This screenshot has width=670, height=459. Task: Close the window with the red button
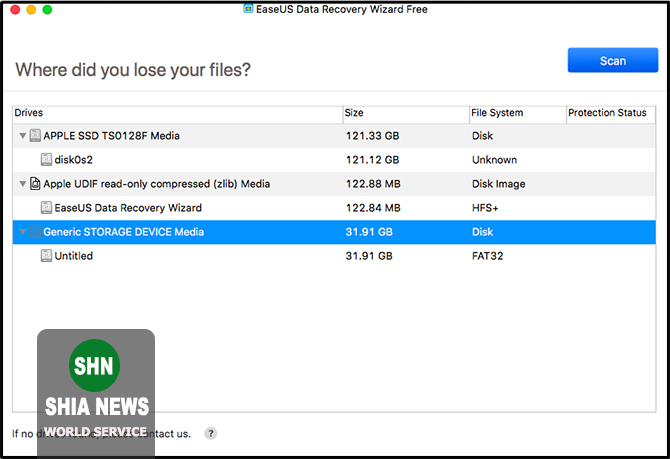click(15, 9)
